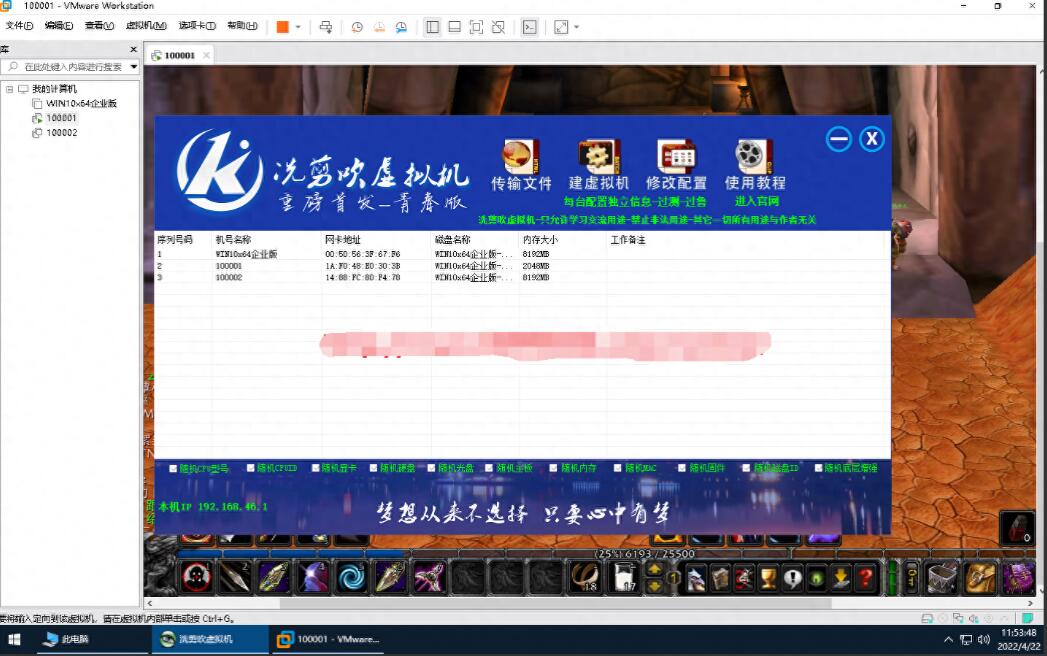The width and height of the screenshot is (1047, 656).
Task: Click the 2048MB memory cell
Action: (x=536, y=266)
